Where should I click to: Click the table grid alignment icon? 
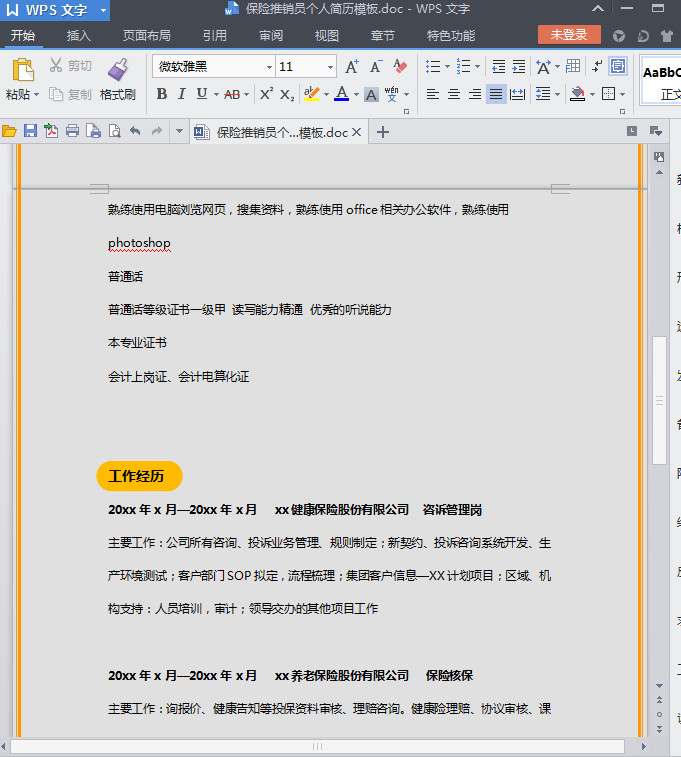(573, 66)
